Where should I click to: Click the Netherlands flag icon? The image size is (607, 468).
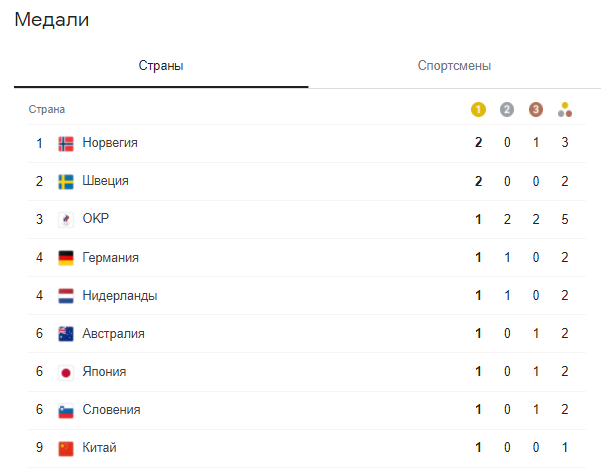click(x=66, y=295)
